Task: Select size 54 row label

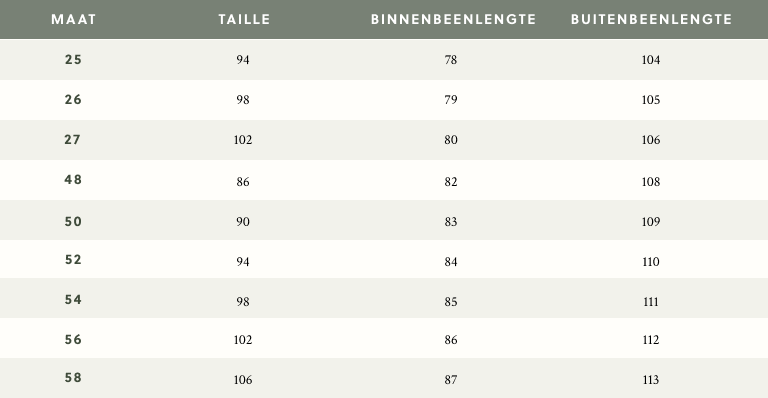Action: (73, 300)
